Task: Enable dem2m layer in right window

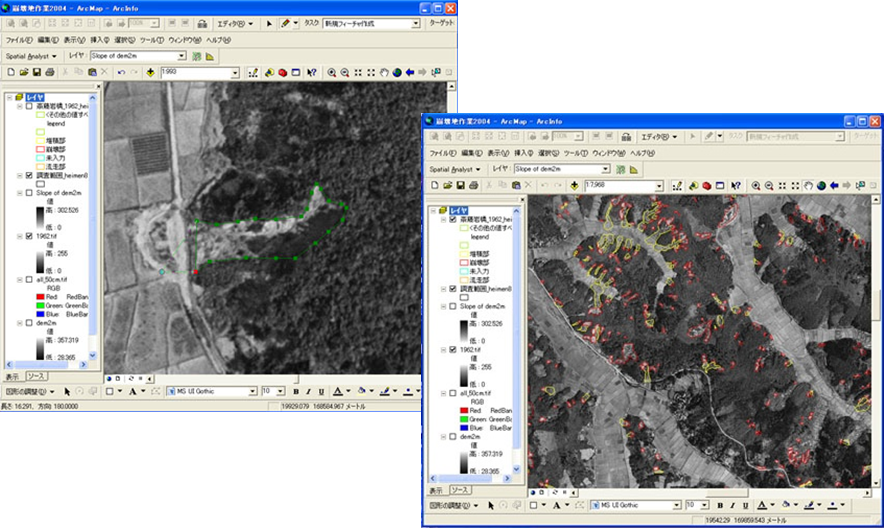Action: tap(453, 436)
